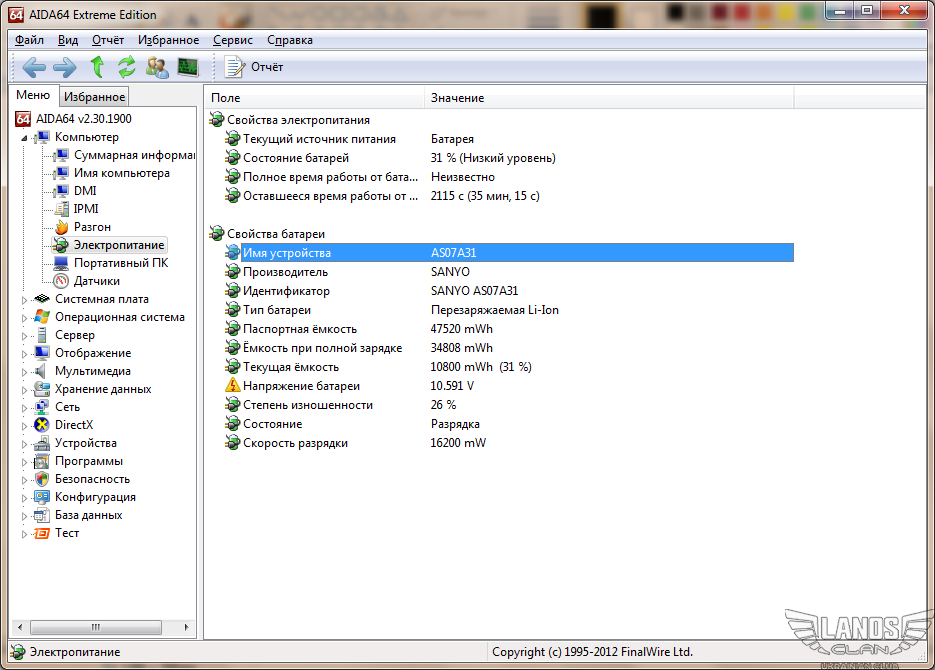Expand the DirectX node

coord(24,426)
